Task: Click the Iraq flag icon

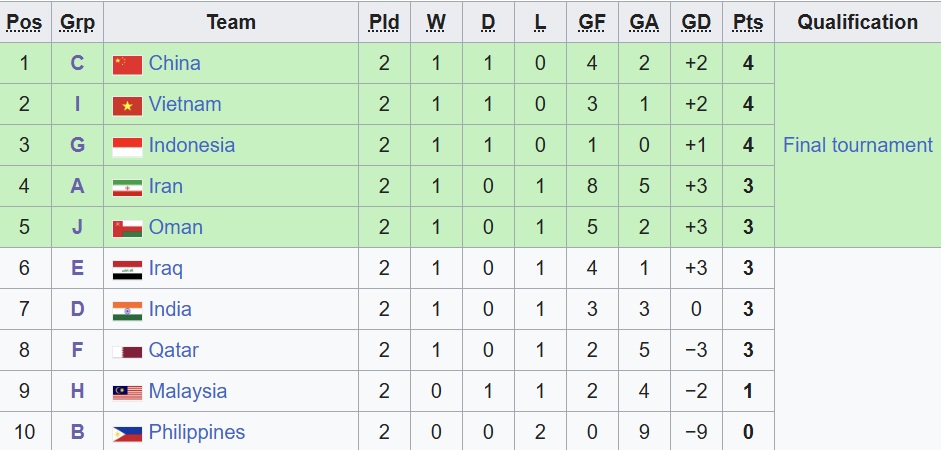Action: (x=127, y=269)
